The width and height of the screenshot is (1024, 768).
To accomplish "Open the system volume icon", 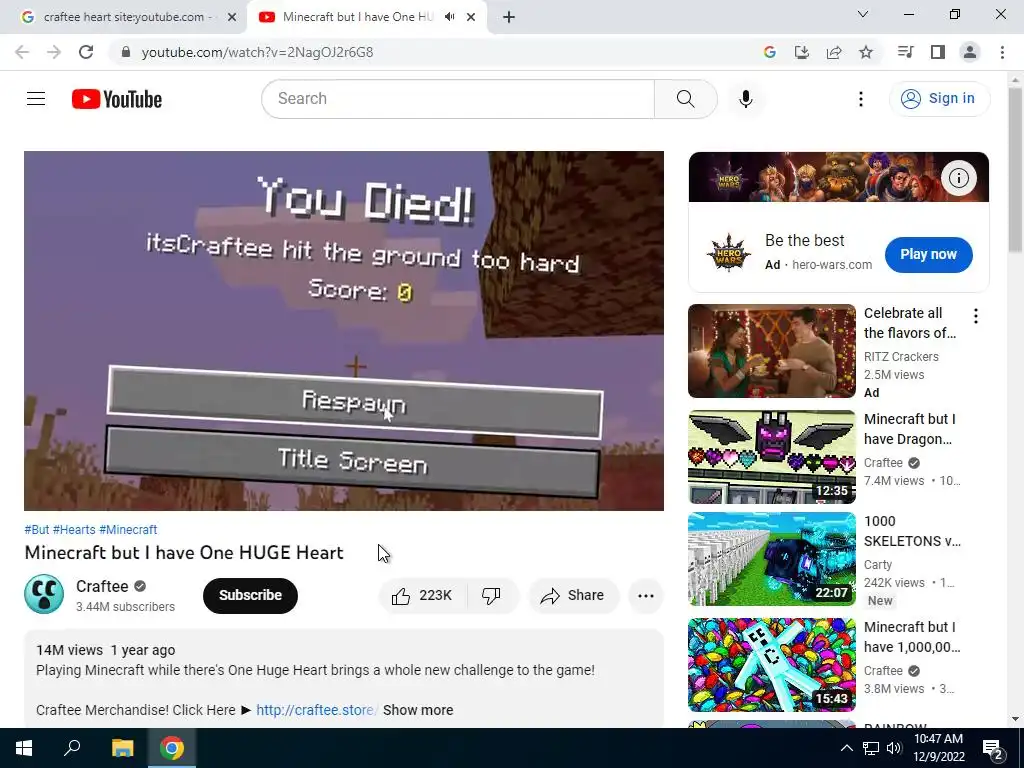I will pos(894,748).
